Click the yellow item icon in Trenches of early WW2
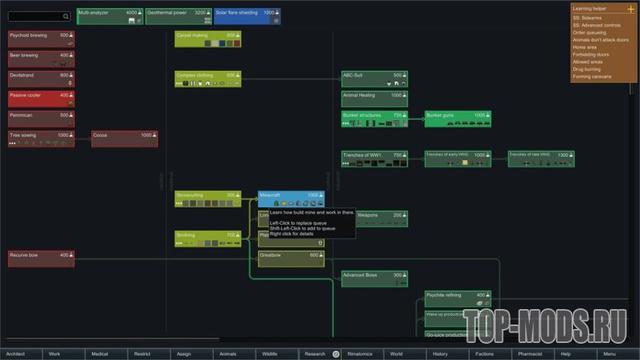Screen dimensions: 640x360 coord(465,163)
